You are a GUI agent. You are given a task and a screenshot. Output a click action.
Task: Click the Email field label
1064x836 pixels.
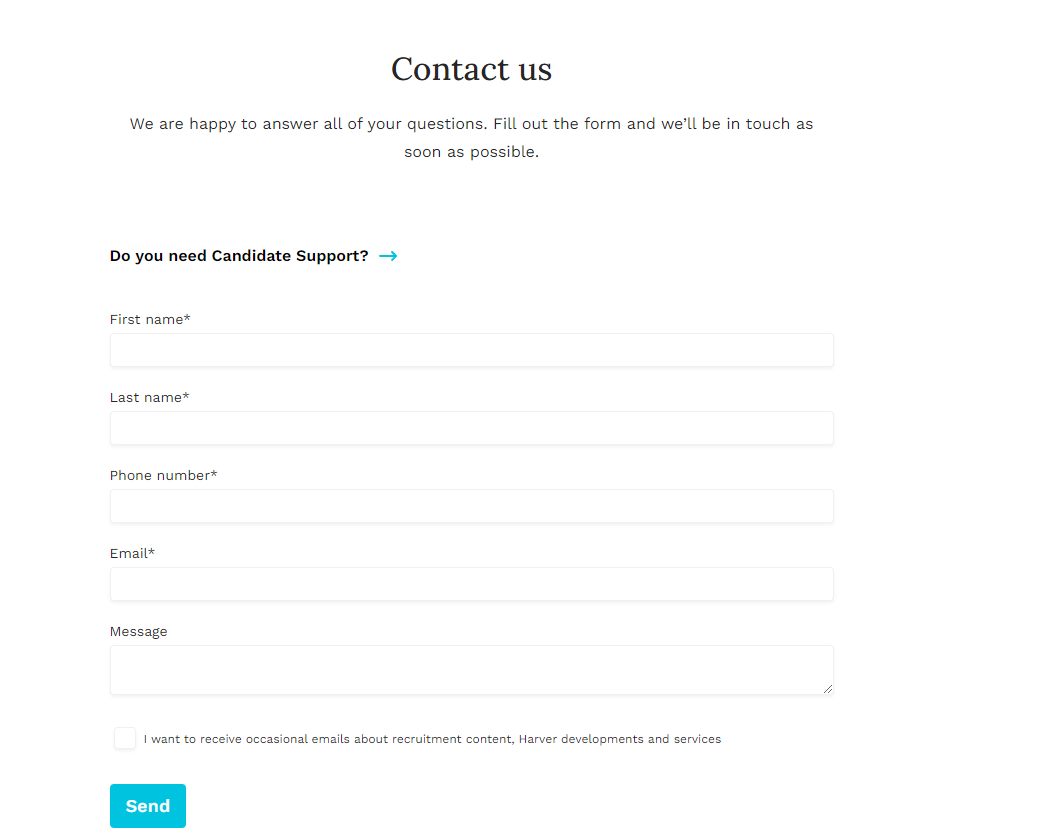click(129, 554)
